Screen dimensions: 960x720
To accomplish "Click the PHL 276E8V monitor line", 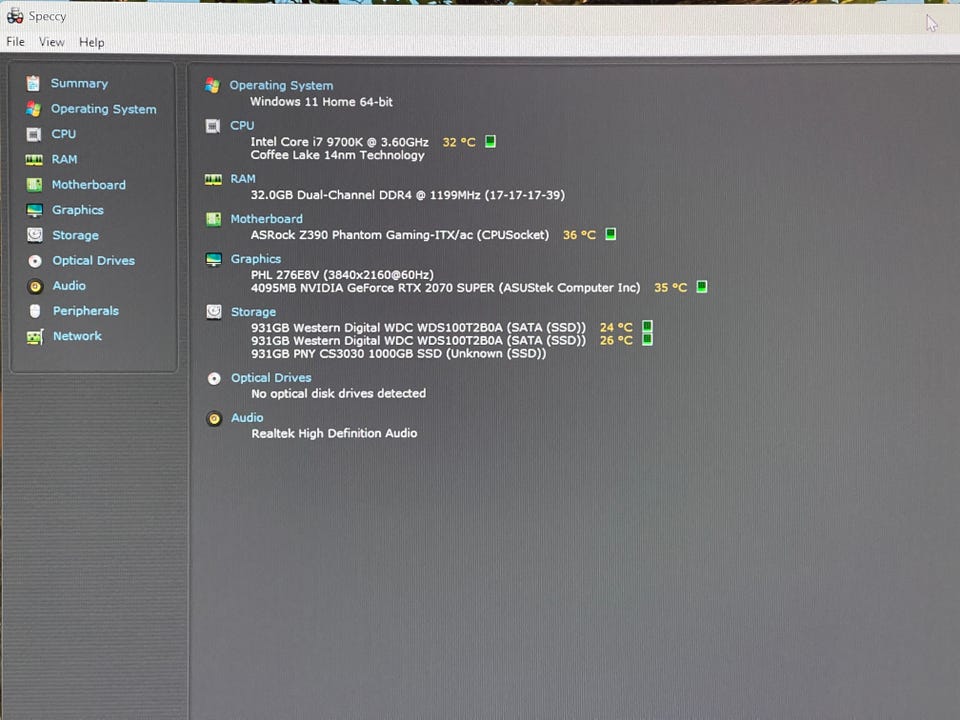I will click(x=342, y=275).
